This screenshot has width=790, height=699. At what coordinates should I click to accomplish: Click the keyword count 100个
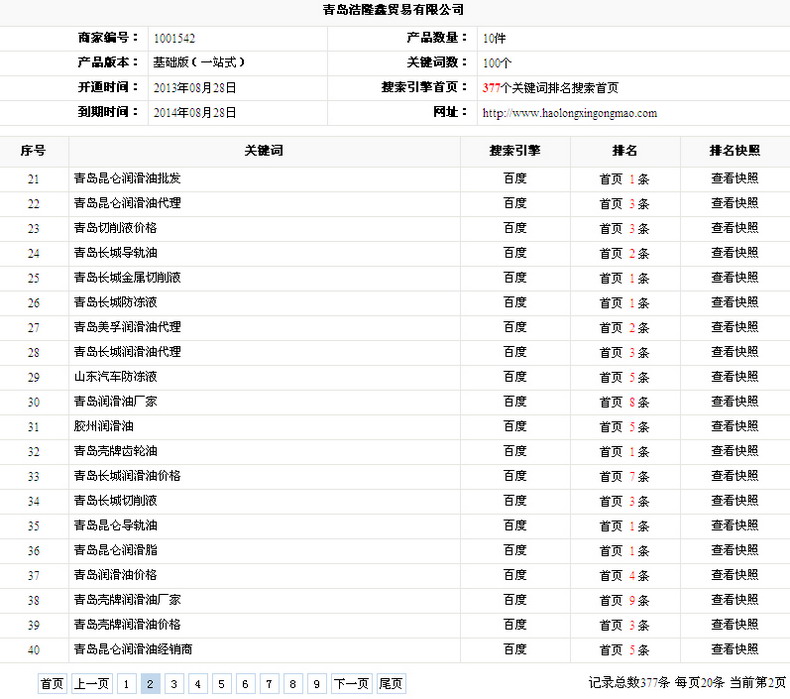tap(497, 63)
